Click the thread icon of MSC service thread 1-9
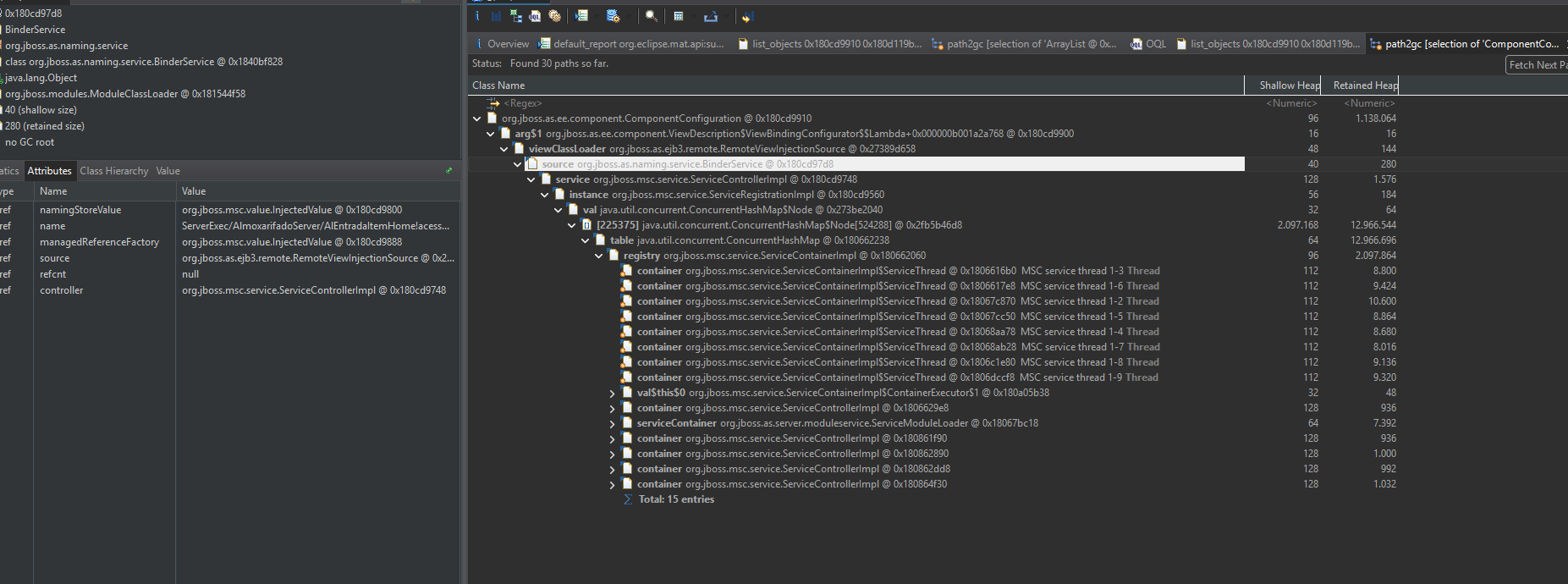 click(x=627, y=377)
